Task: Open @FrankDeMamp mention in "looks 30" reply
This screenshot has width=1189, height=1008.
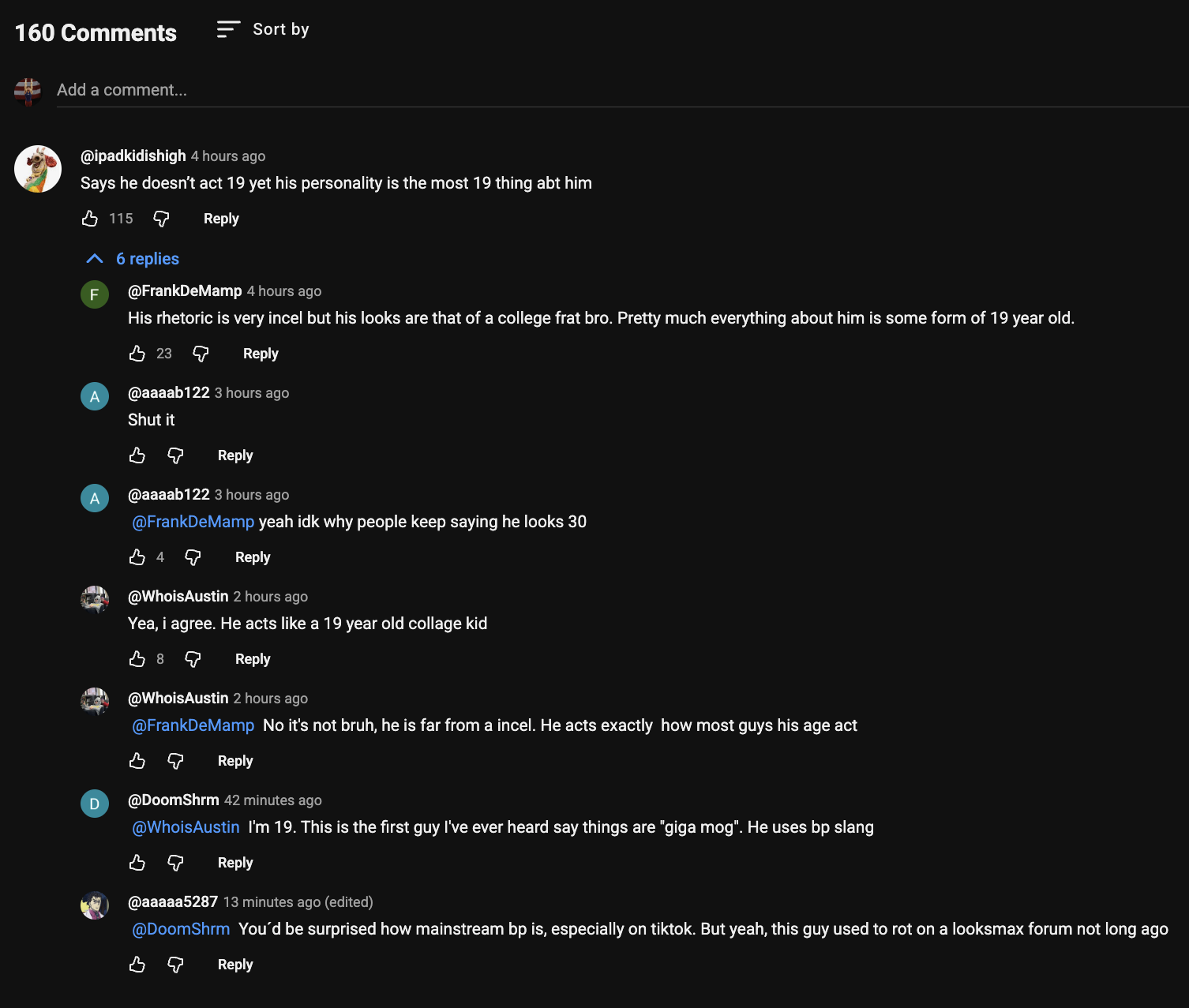Action: [x=193, y=522]
